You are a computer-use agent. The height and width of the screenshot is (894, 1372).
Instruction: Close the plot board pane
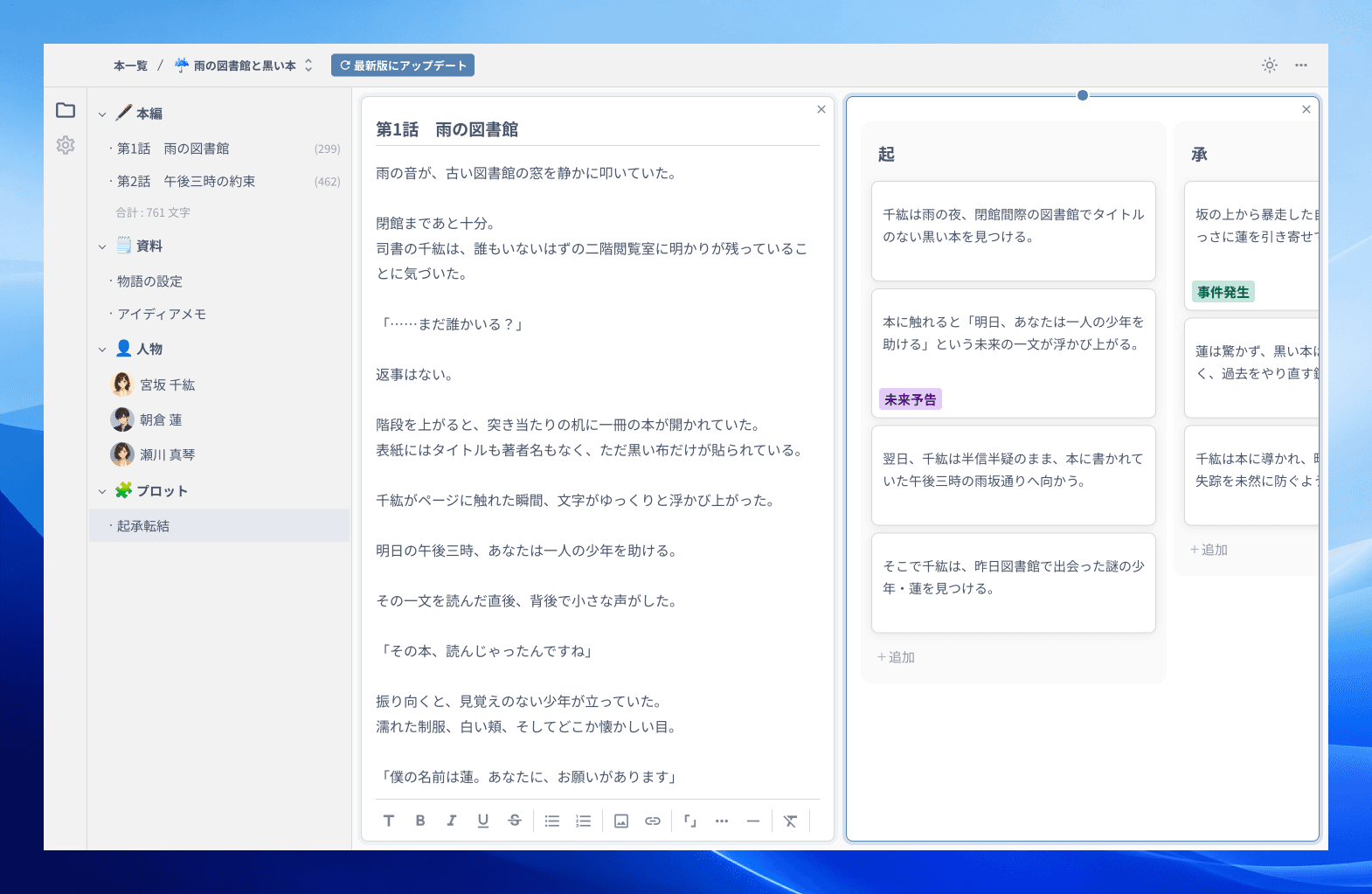point(1306,109)
